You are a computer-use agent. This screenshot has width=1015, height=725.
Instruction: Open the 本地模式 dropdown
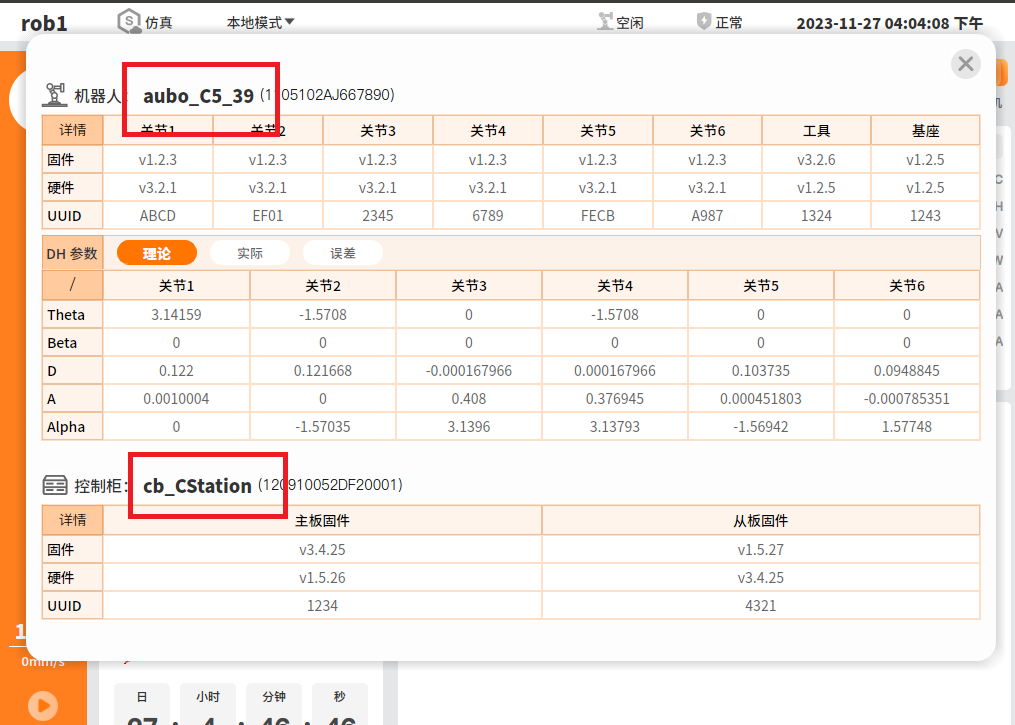tap(261, 23)
